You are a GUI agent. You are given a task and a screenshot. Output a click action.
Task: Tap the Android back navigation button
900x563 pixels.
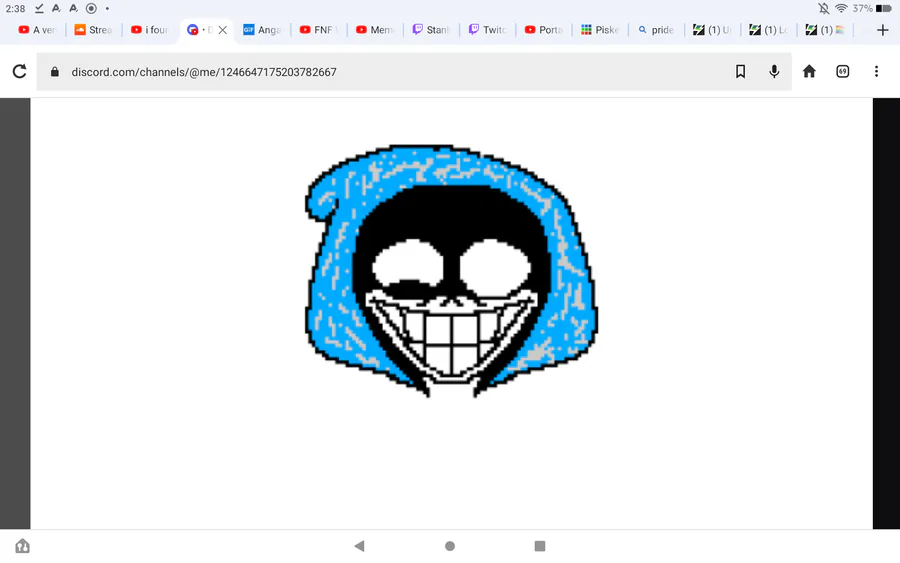359,546
